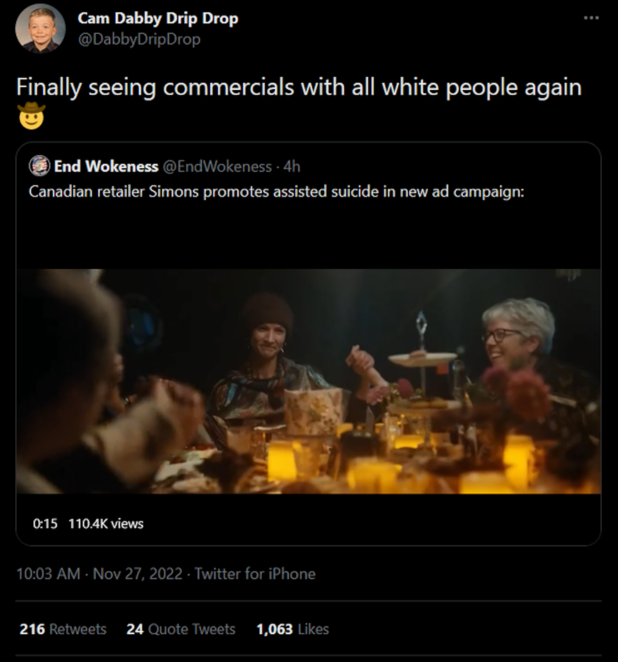Open Cam Dabby Drip Drop's profile picture
The image size is (618, 662).
pyautogui.click(x=40, y=28)
